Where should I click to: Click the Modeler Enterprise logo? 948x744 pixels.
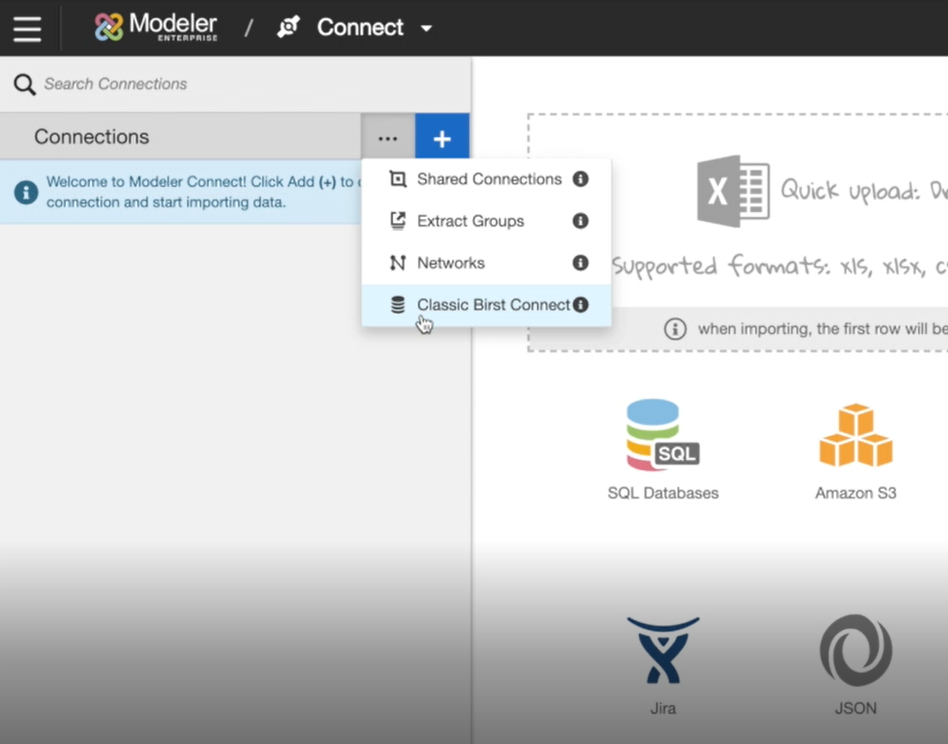click(155, 27)
